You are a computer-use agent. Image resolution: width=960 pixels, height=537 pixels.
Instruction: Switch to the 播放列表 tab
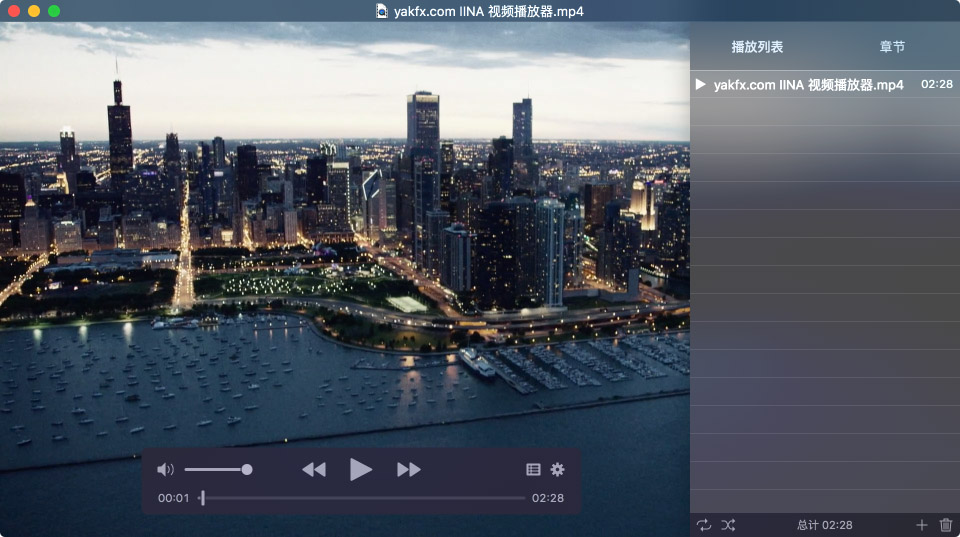click(757, 47)
